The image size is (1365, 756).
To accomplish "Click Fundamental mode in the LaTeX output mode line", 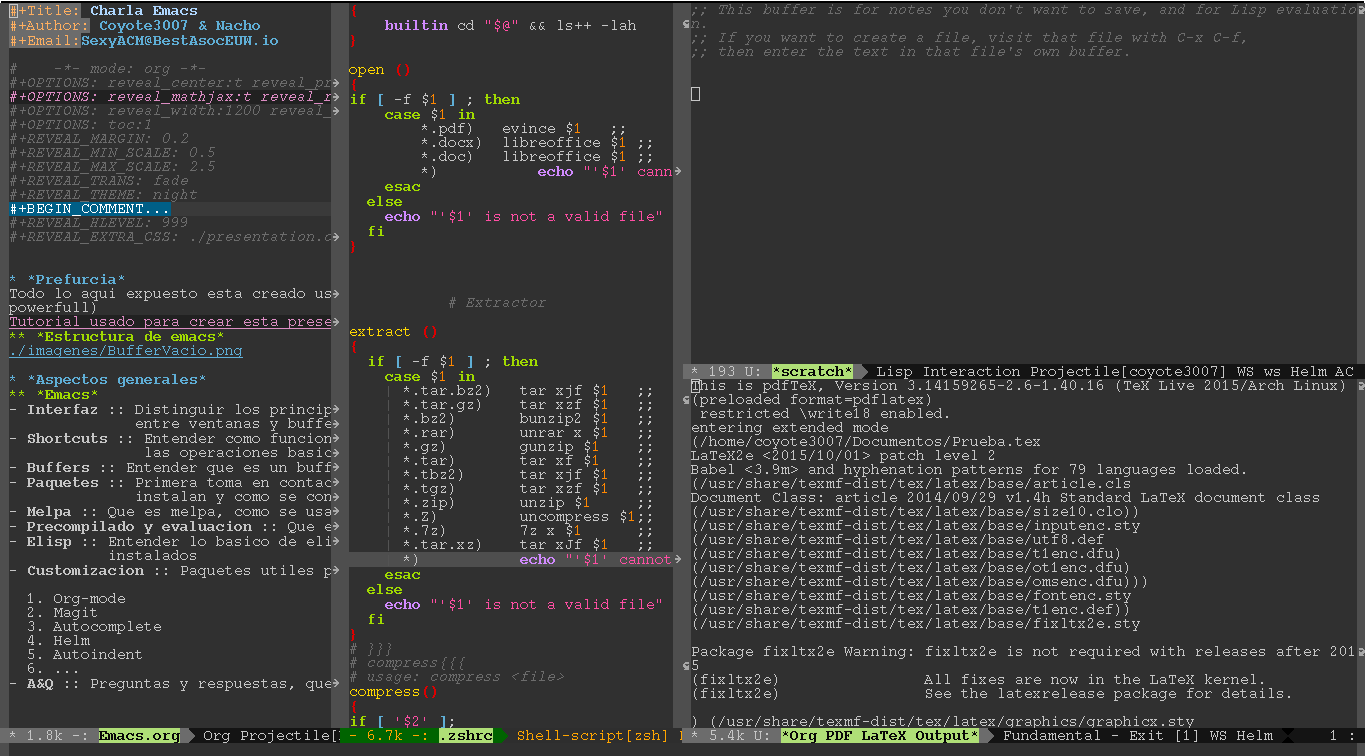I will click(1052, 736).
